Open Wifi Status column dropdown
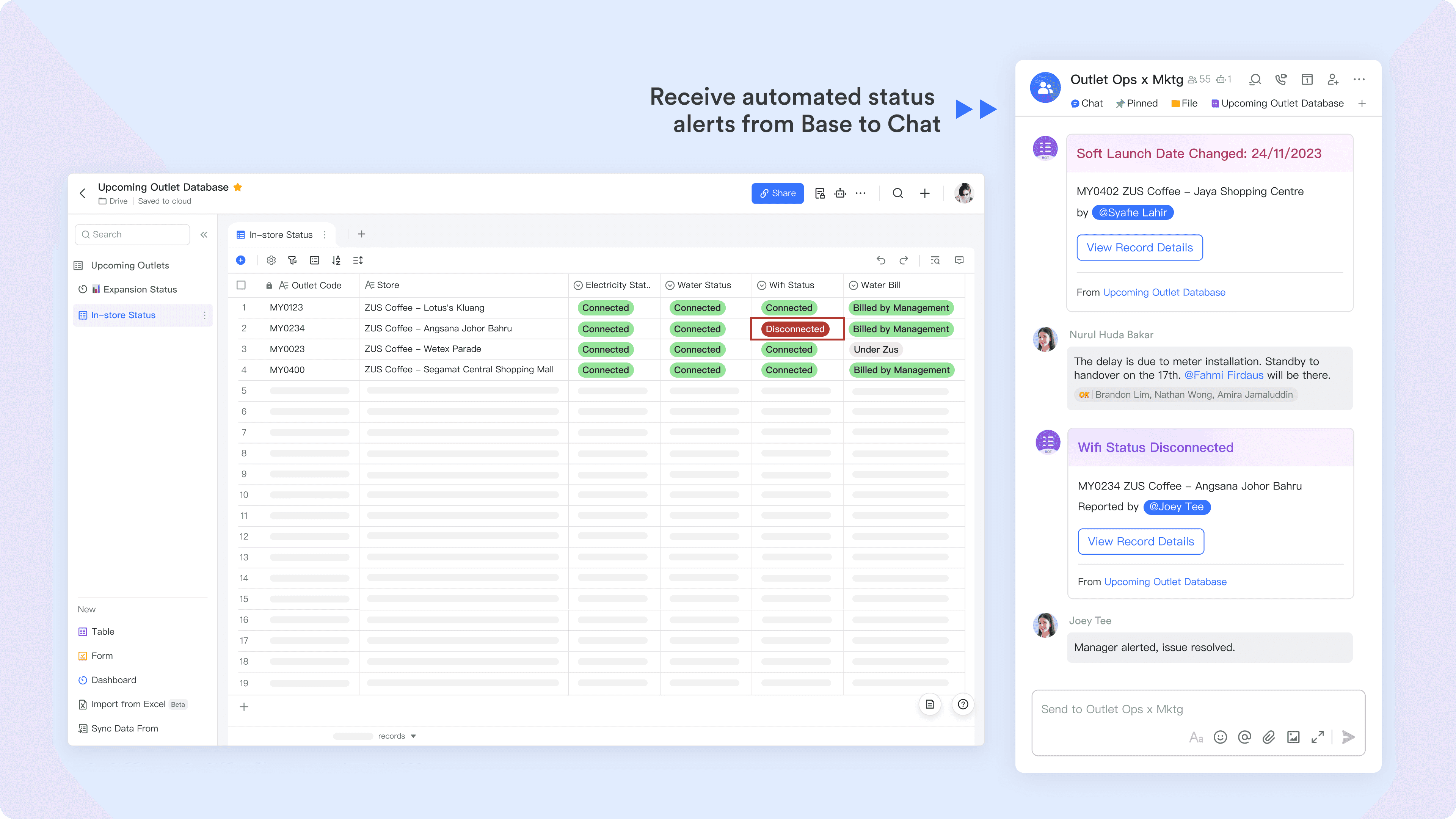This screenshot has width=1456, height=819. (x=761, y=286)
